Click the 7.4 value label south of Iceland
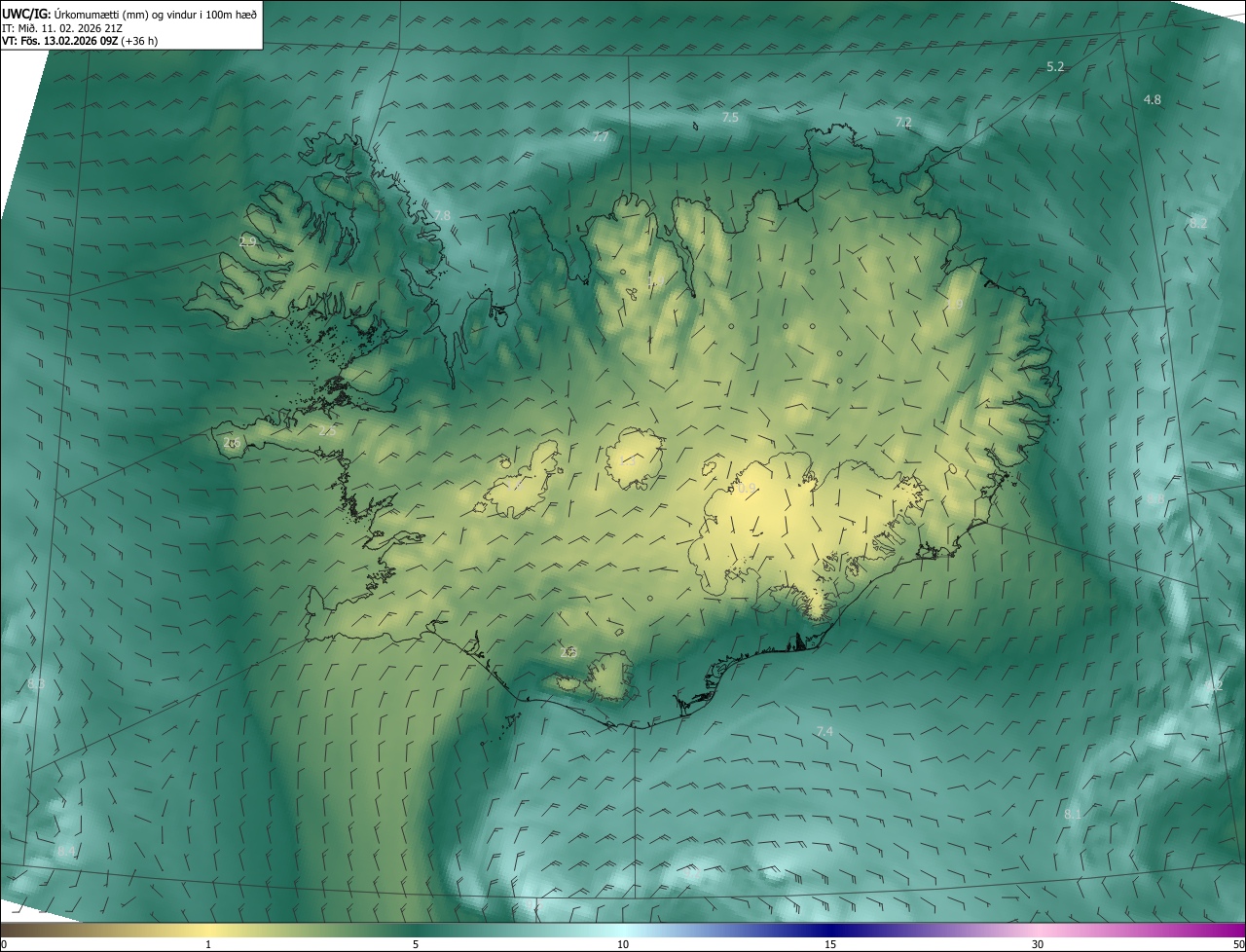The width and height of the screenshot is (1246, 952). point(825,731)
